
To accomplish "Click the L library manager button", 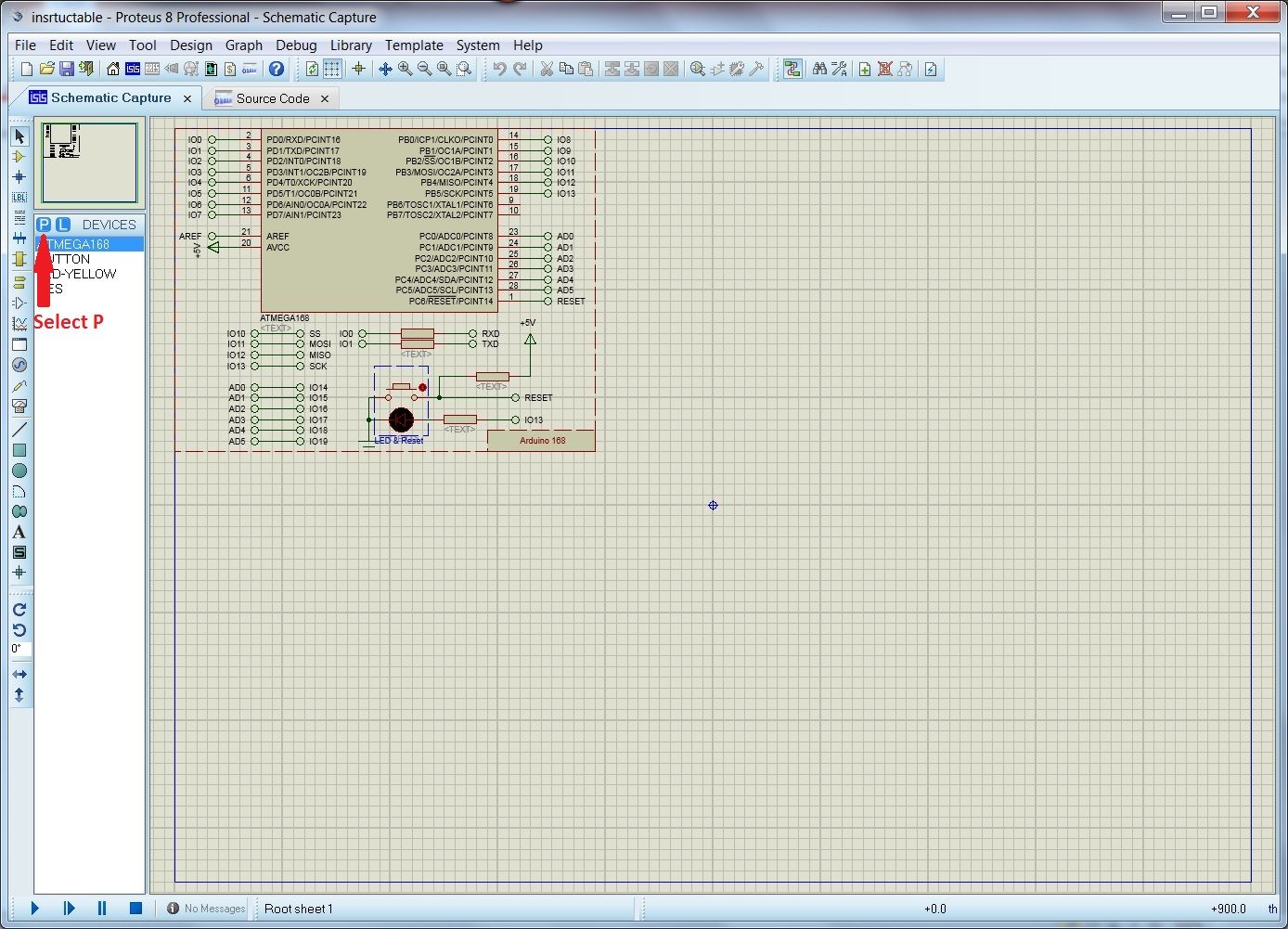I will tap(62, 225).
